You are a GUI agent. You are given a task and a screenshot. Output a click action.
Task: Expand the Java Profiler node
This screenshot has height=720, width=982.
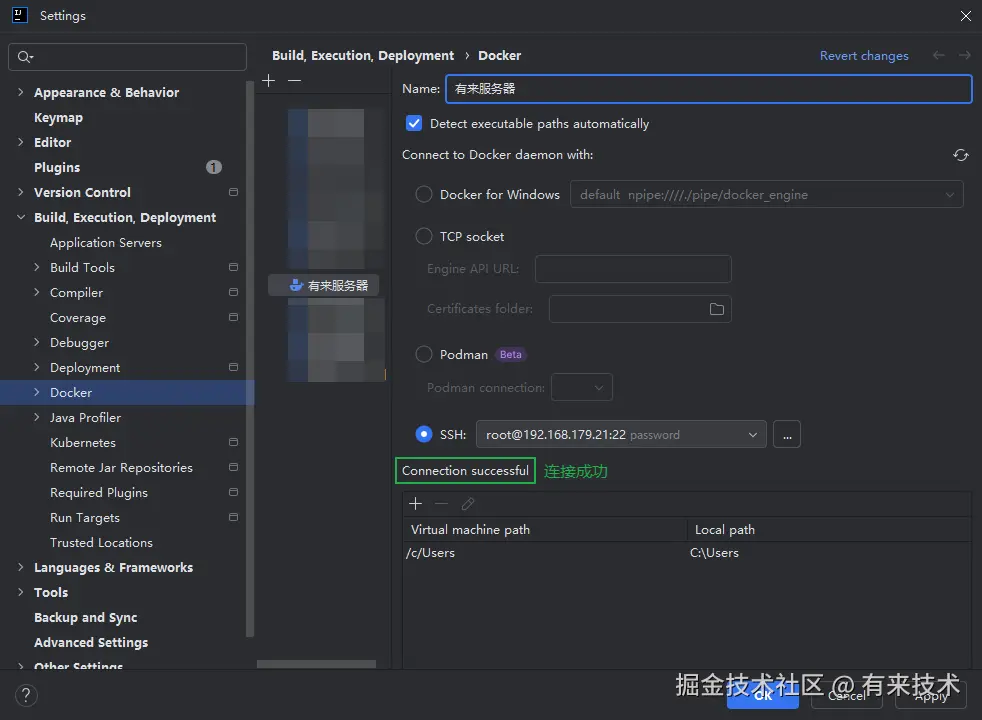coord(37,417)
